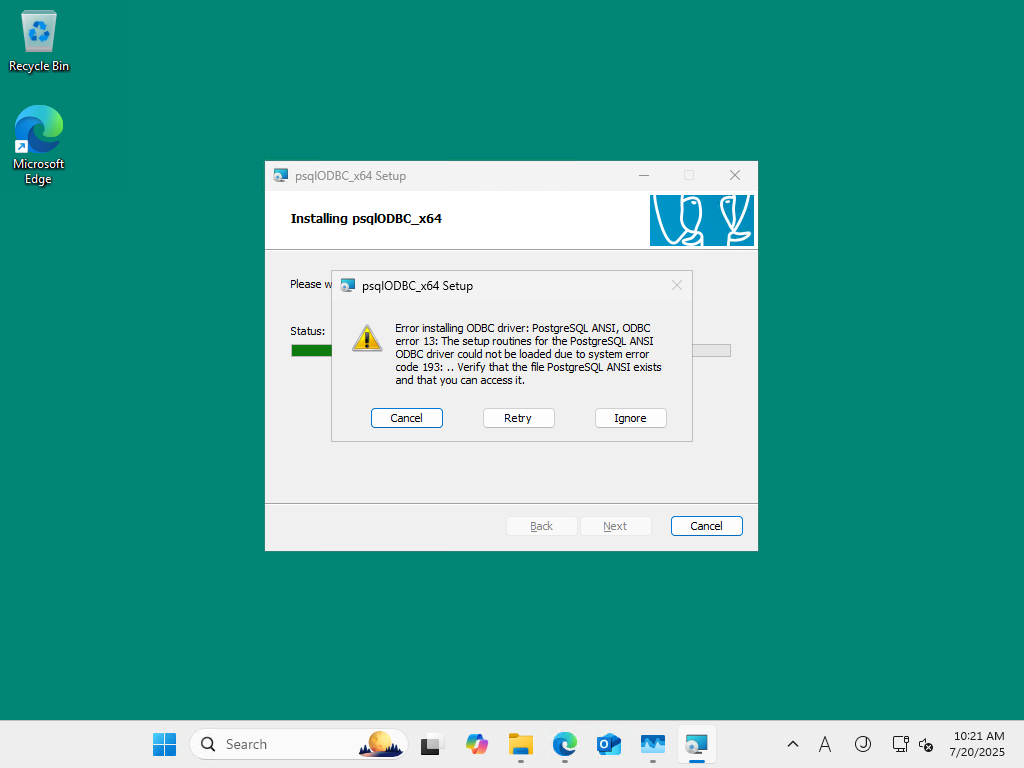Close the error dialog with X
The image size is (1024, 768).
(x=677, y=285)
